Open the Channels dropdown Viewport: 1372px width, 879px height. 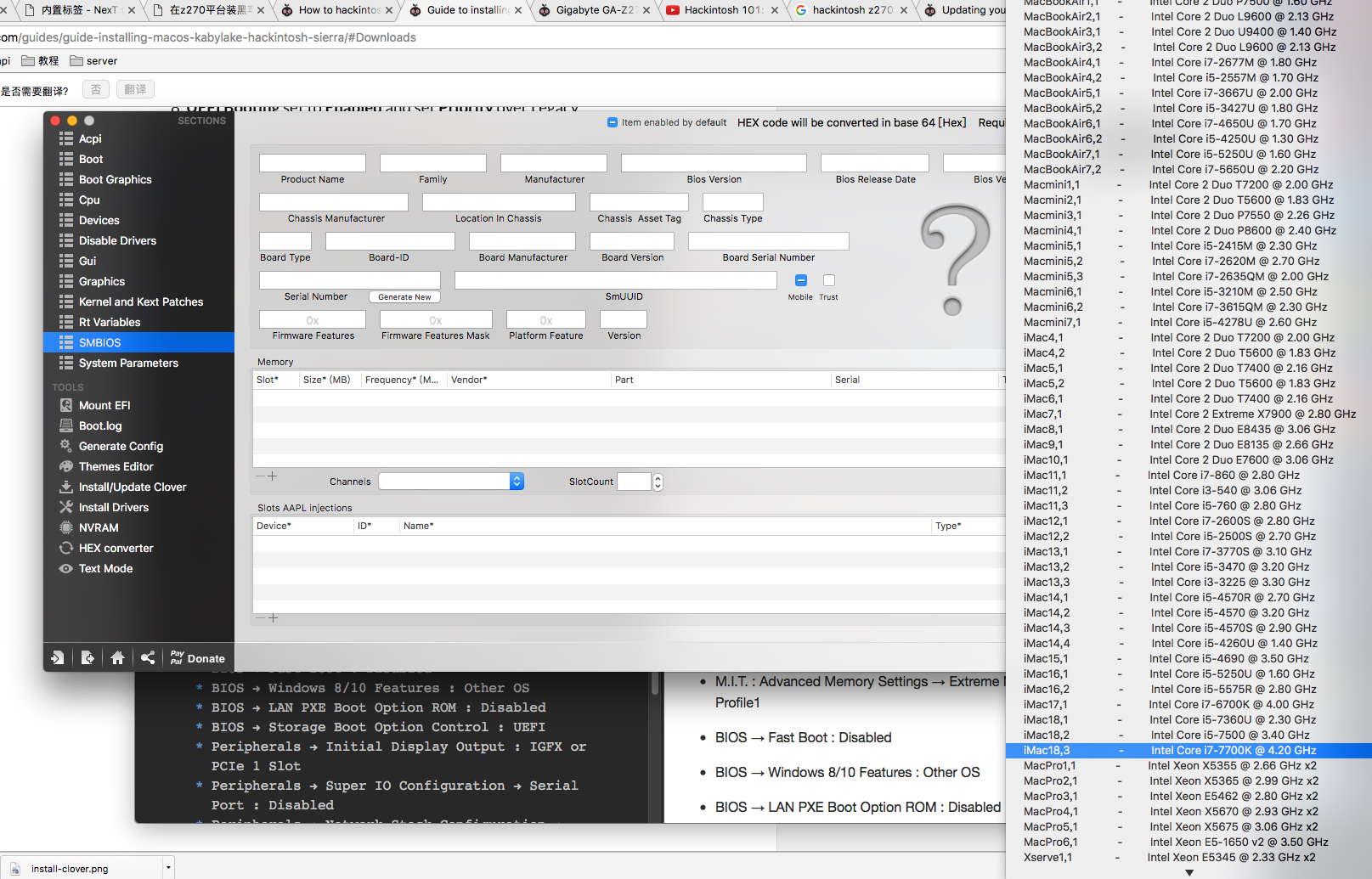(451, 482)
